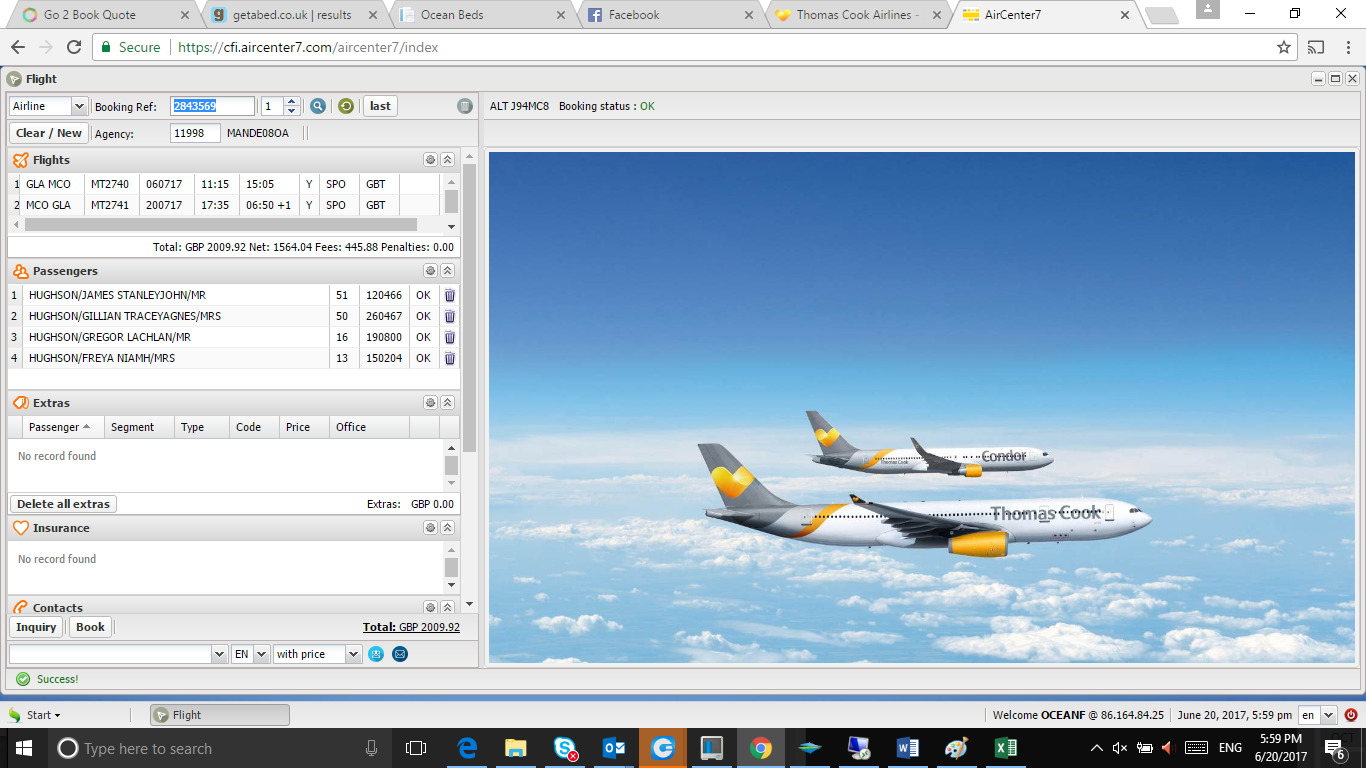This screenshot has width=1366, height=768.
Task: Bookmark this page with the star icon
Action: pos(1284,47)
